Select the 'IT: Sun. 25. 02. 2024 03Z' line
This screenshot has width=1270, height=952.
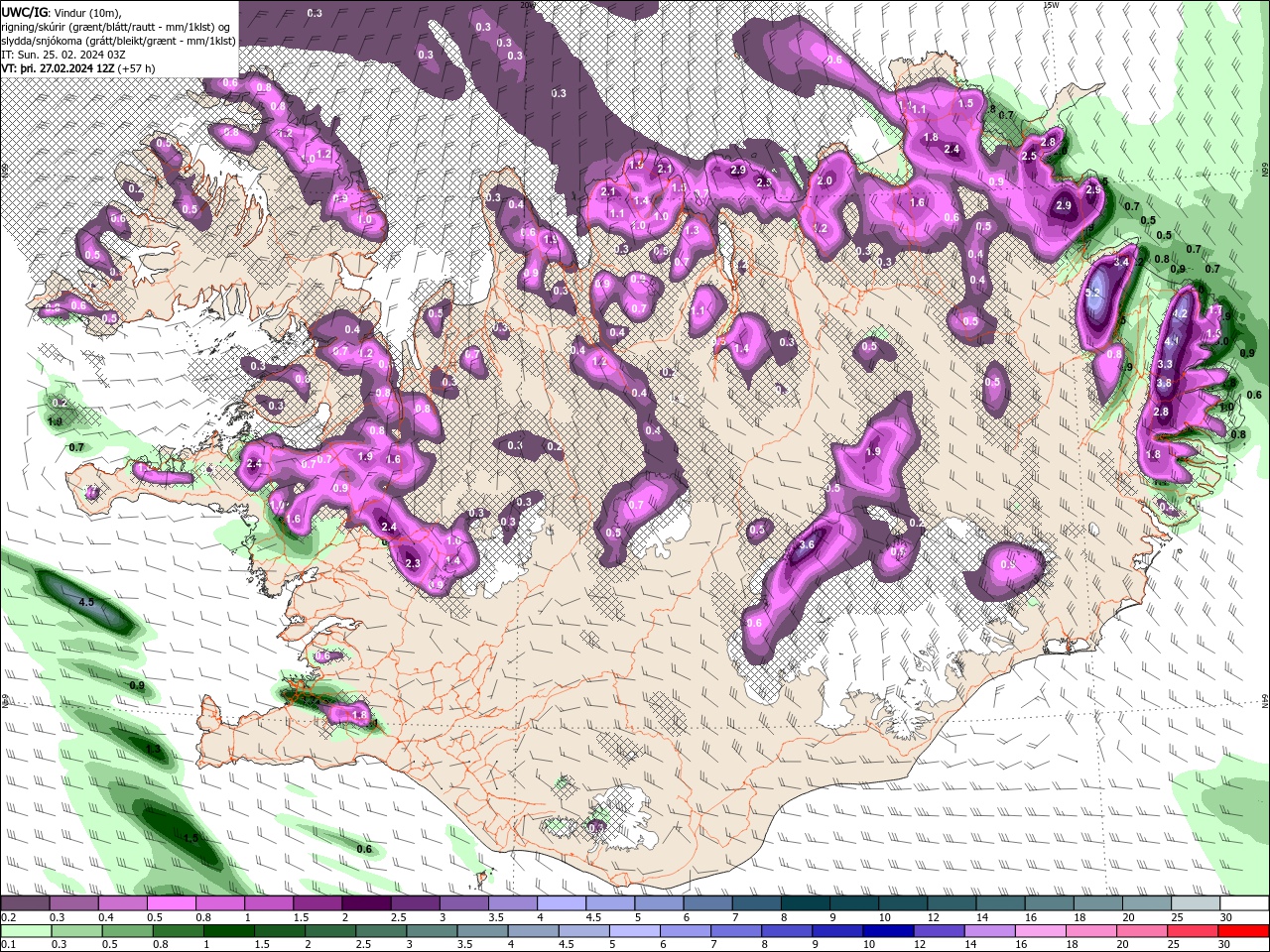click(x=63, y=55)
